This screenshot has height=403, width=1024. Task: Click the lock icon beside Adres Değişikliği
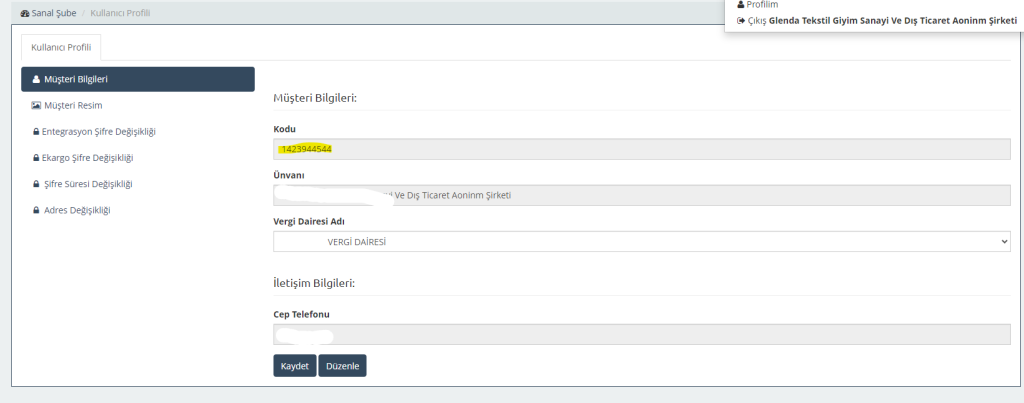(x=36, y=210)
